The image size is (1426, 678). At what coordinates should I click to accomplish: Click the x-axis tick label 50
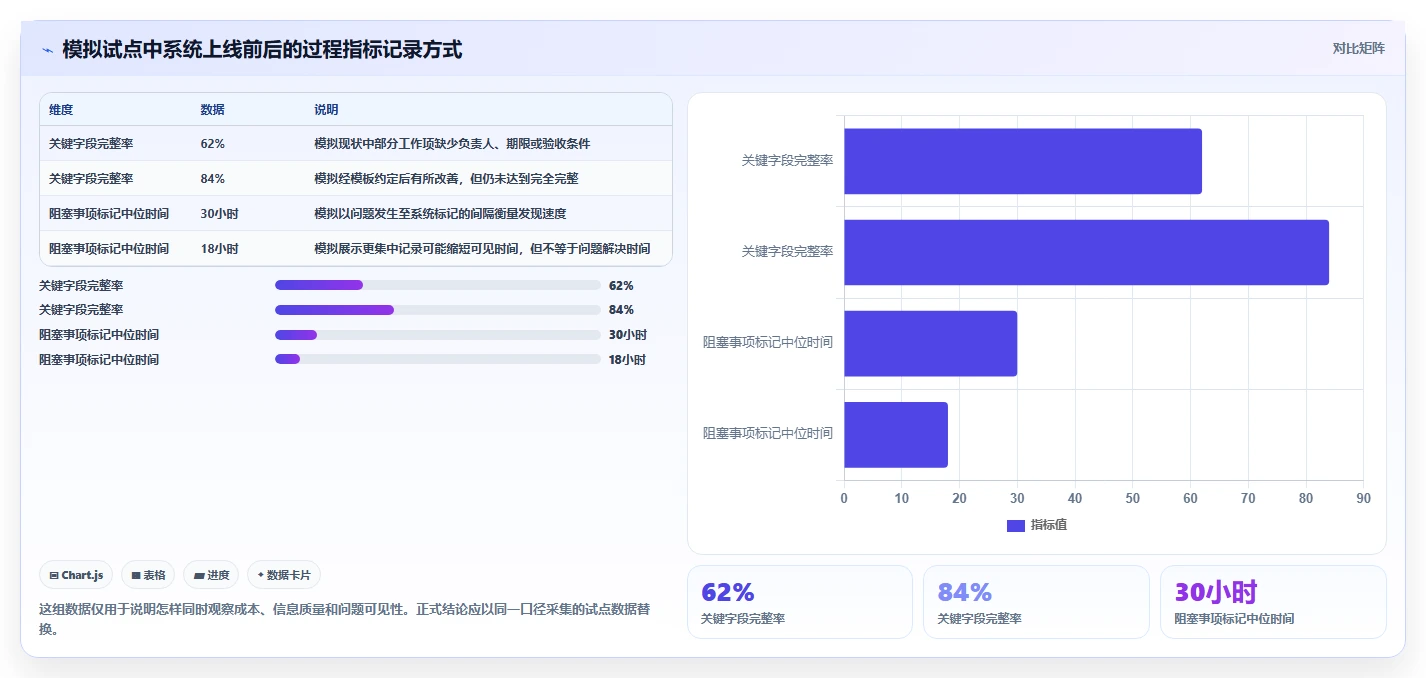point(1133,498)
